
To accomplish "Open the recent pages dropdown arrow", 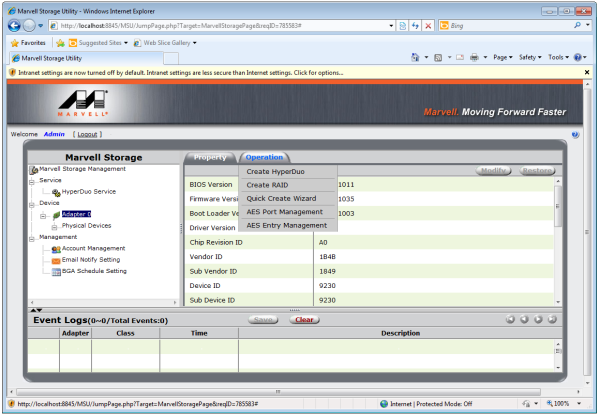I will [41, 26].
